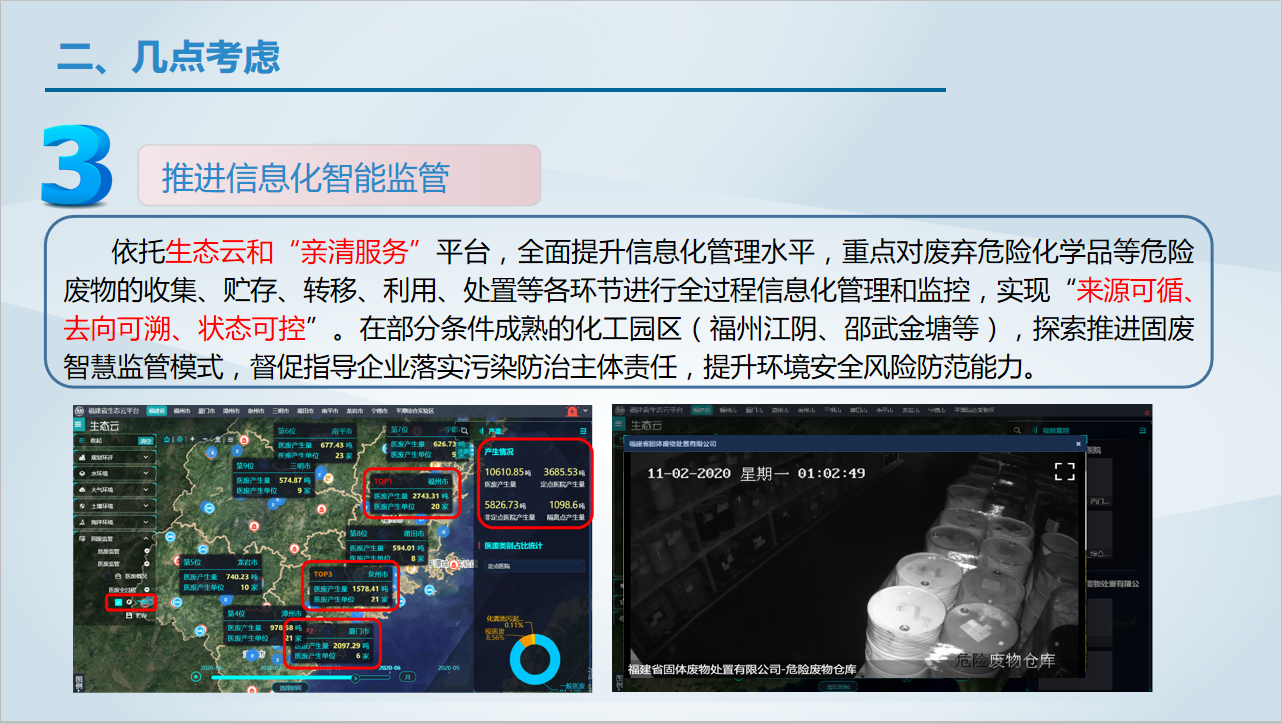
Task: Expand the 水环境 sidebar section
Action: 146,473
